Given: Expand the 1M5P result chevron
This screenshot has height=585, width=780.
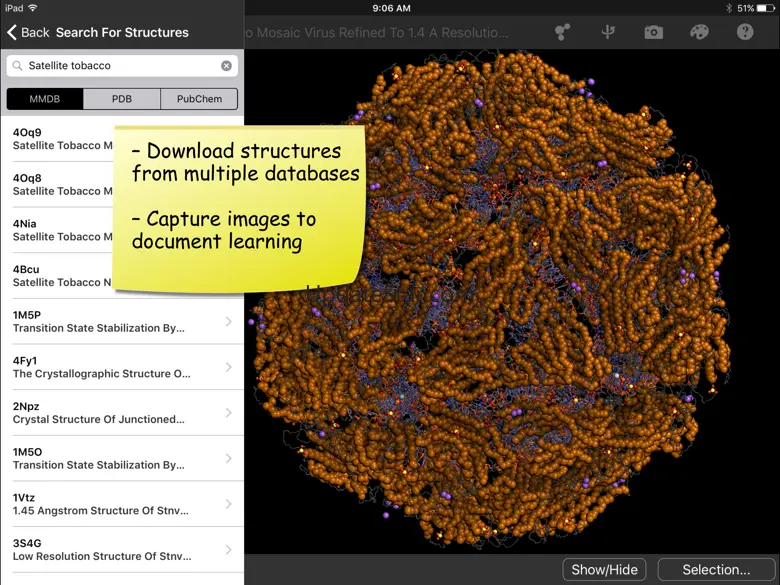Looking at the screenshot, I should (229, 321).
